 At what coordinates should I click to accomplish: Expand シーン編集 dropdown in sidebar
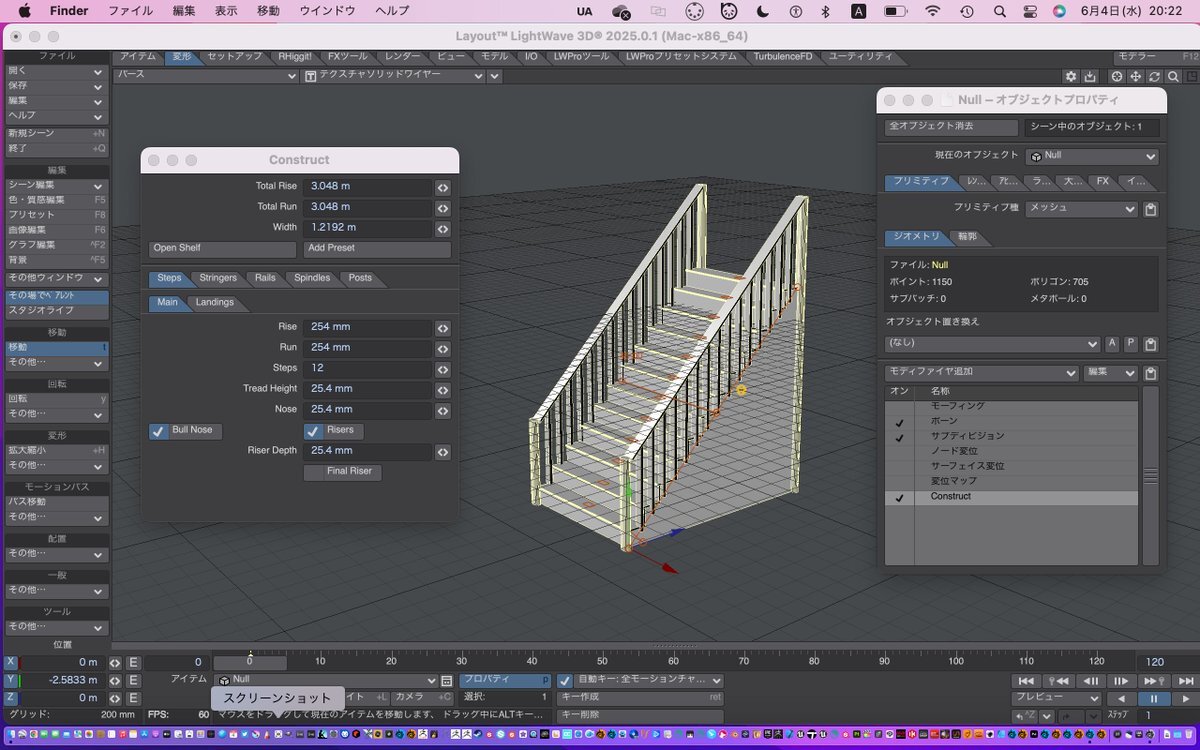click(x=56, y=186)
